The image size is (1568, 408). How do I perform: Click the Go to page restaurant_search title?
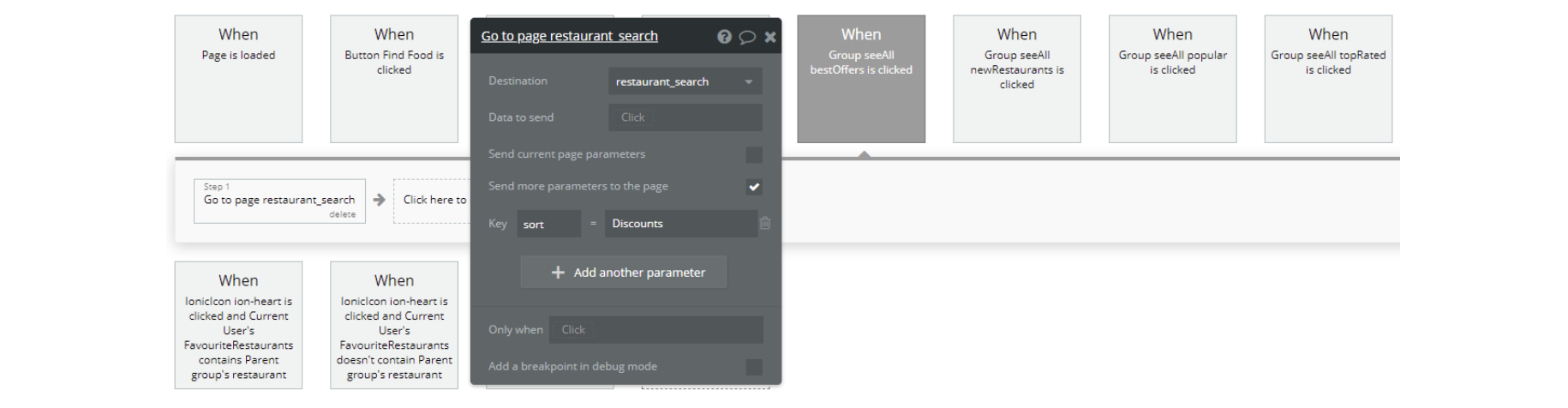[x=569, y=36]
